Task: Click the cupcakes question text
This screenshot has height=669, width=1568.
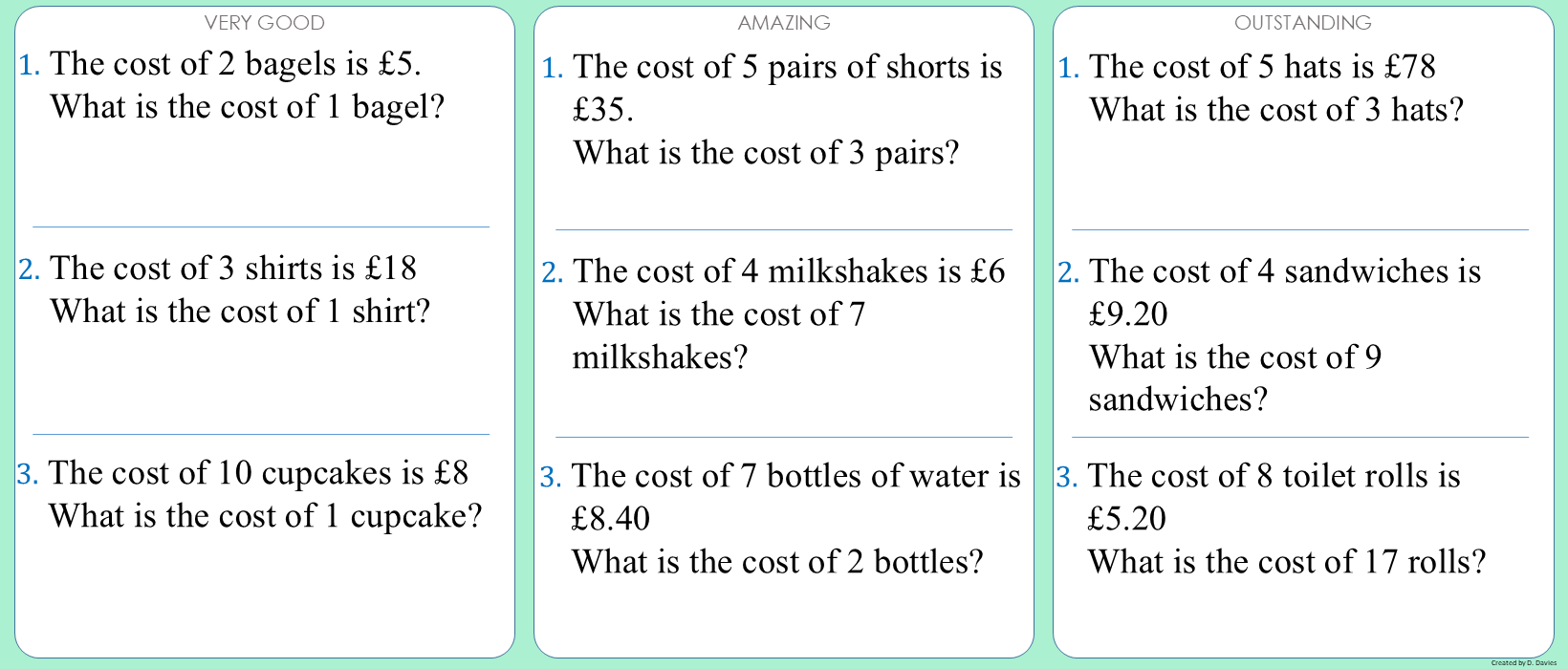Action: (264, 494)
